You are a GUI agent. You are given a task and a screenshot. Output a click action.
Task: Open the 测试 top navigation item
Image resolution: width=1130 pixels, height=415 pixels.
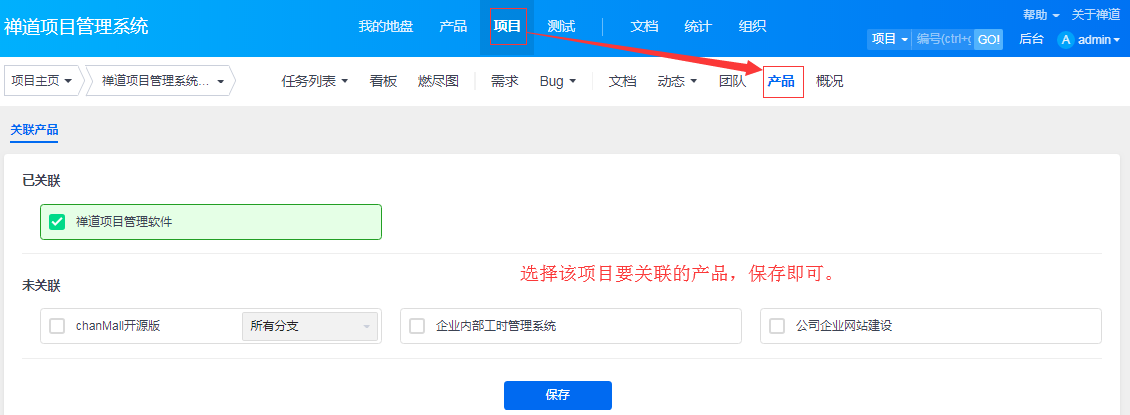point(561,27)
